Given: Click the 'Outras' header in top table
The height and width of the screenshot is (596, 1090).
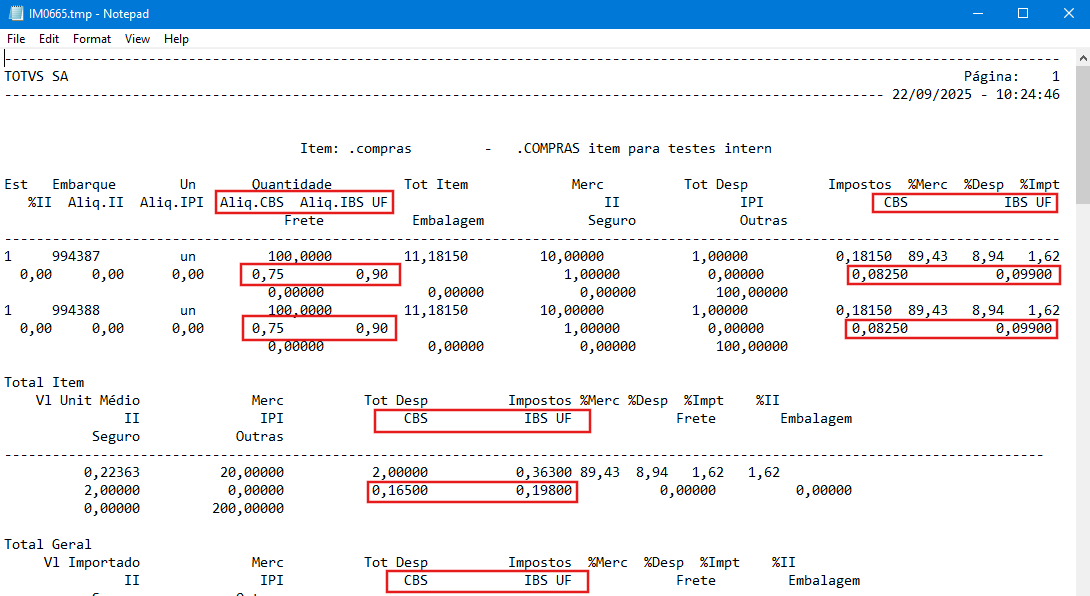Looking at the screenshot, I should point(763,220).
